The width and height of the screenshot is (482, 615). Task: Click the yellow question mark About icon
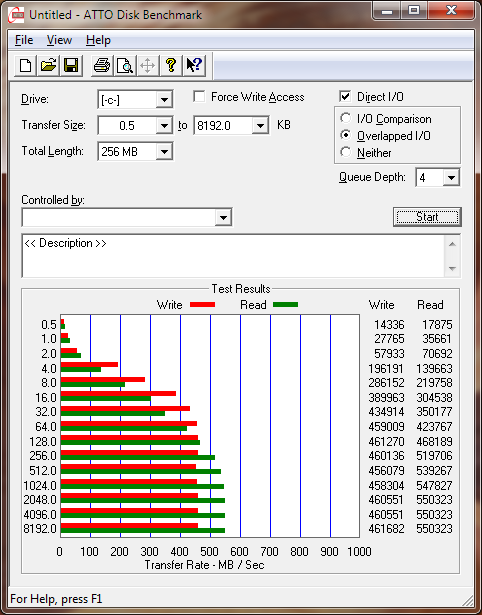pos(171,65)
